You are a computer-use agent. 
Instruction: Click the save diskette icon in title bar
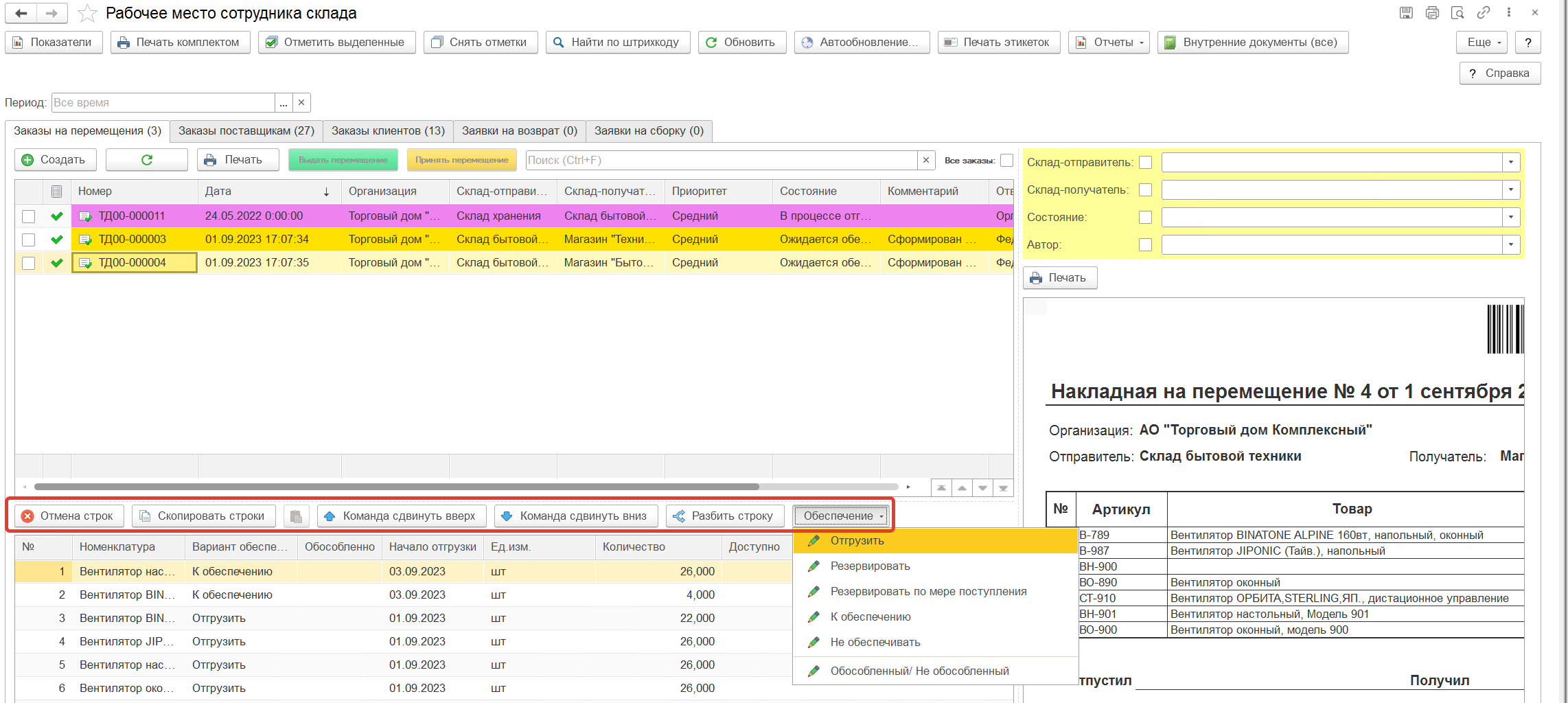1406,12
